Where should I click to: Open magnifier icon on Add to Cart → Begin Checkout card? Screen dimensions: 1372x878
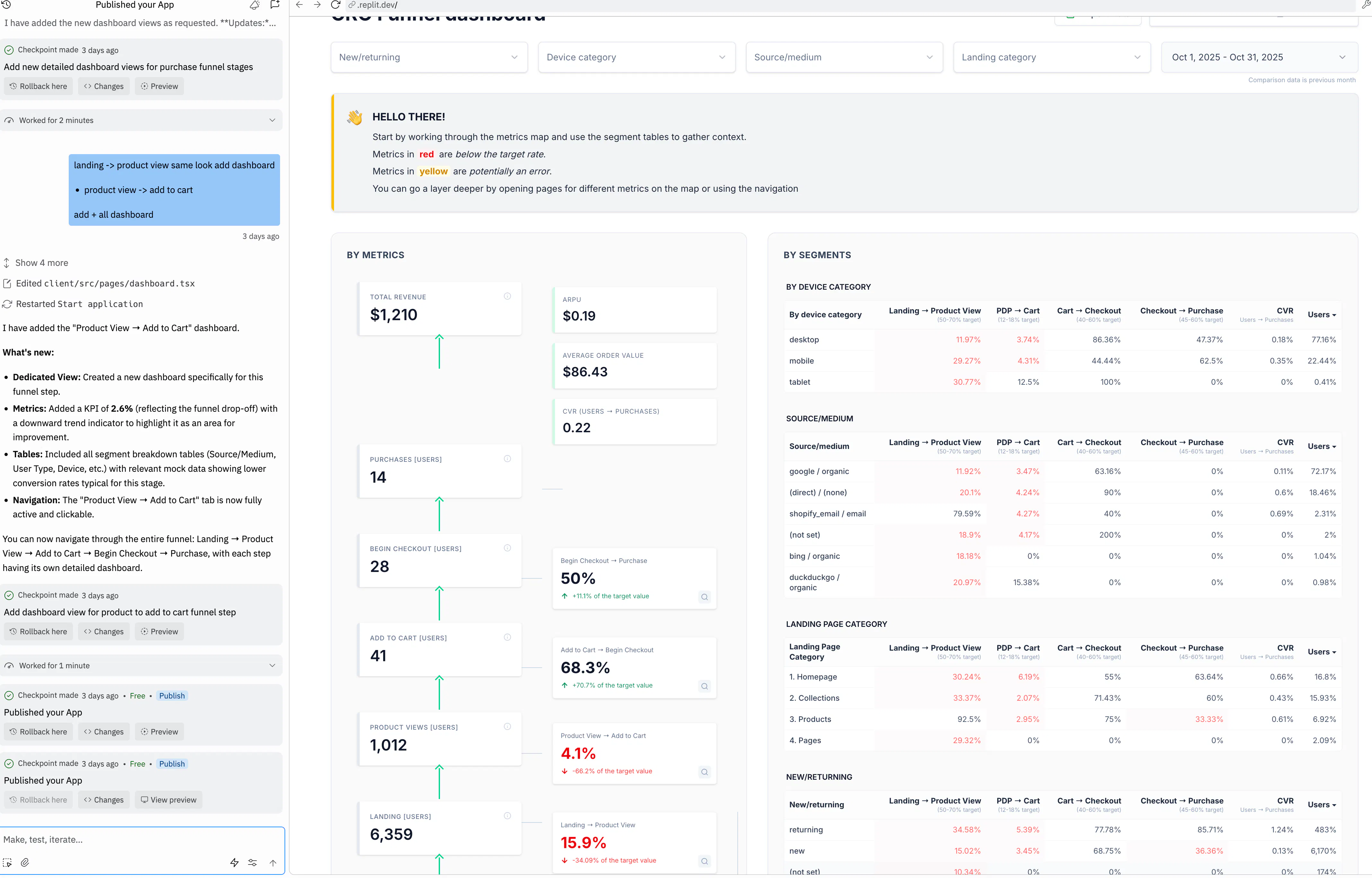(705, 686)
